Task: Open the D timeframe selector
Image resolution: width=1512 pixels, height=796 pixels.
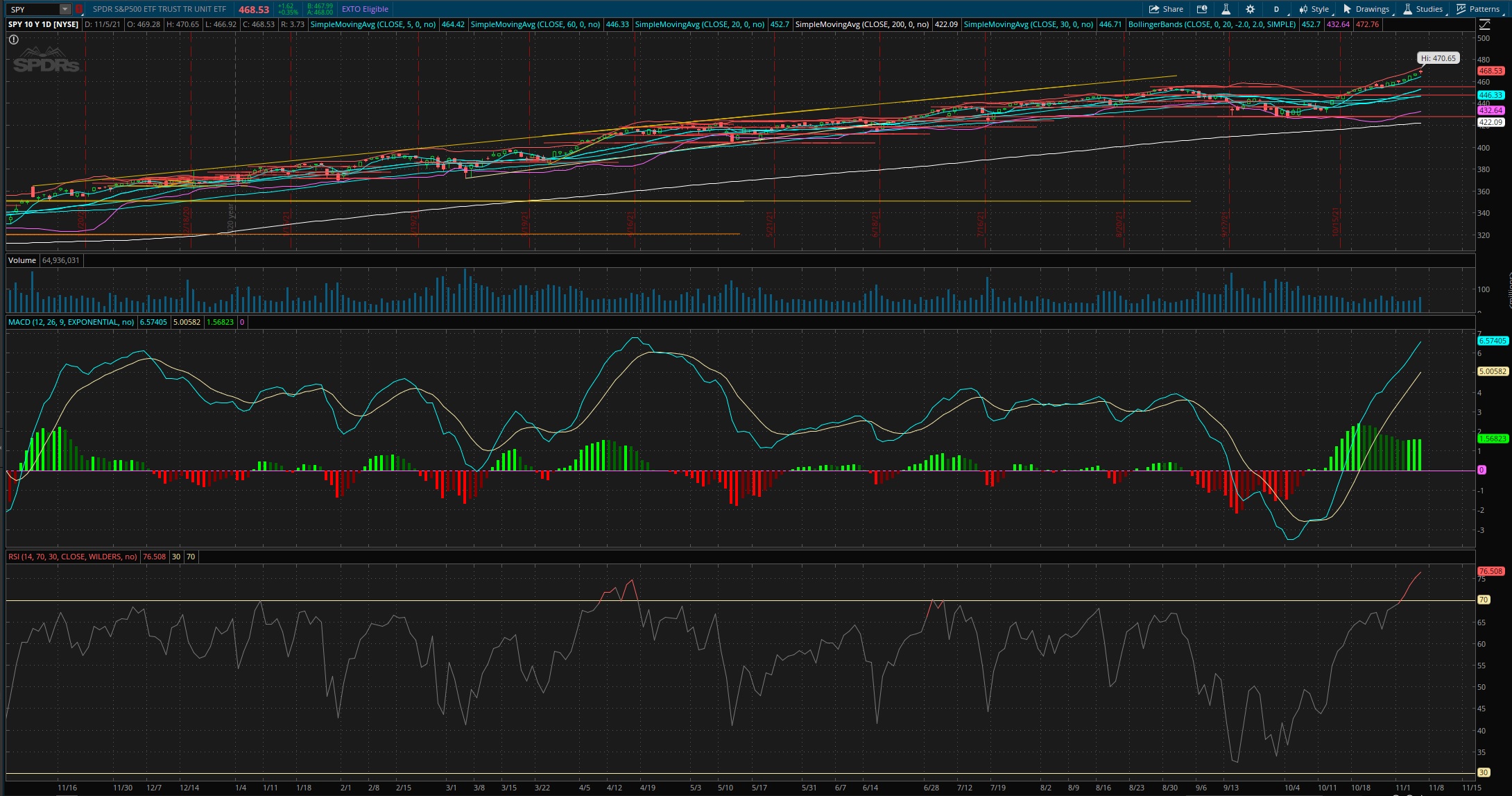Action: coord(1276,9)
